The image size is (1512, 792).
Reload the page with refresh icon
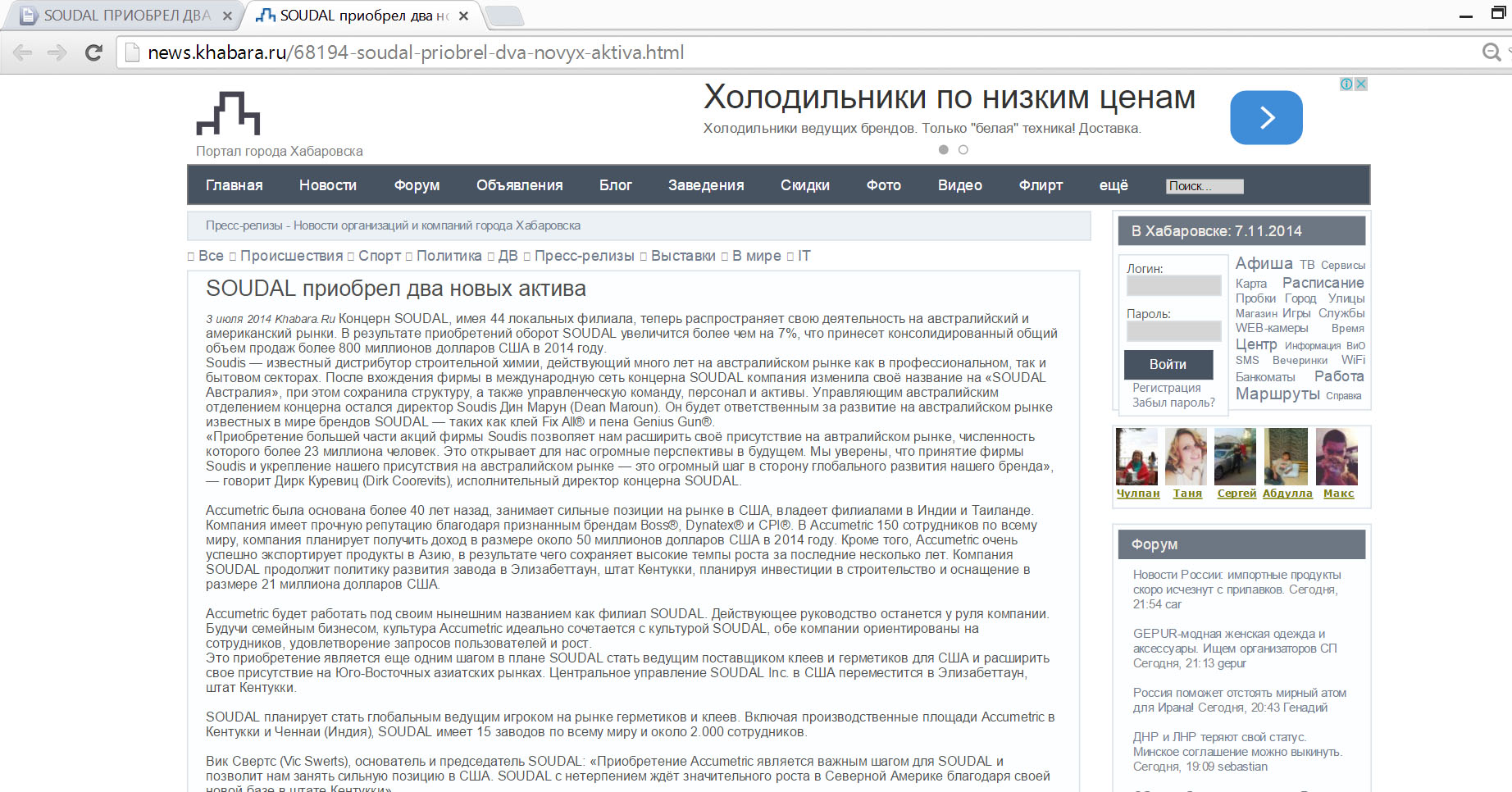93,52
